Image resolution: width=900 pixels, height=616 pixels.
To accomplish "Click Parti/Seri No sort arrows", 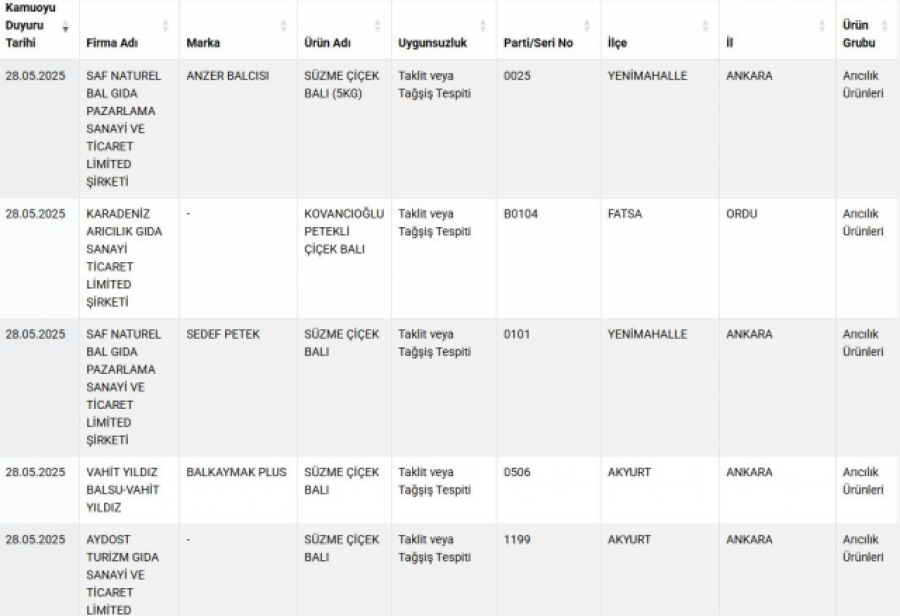I will pyautogui.click(x=587, y=26).
